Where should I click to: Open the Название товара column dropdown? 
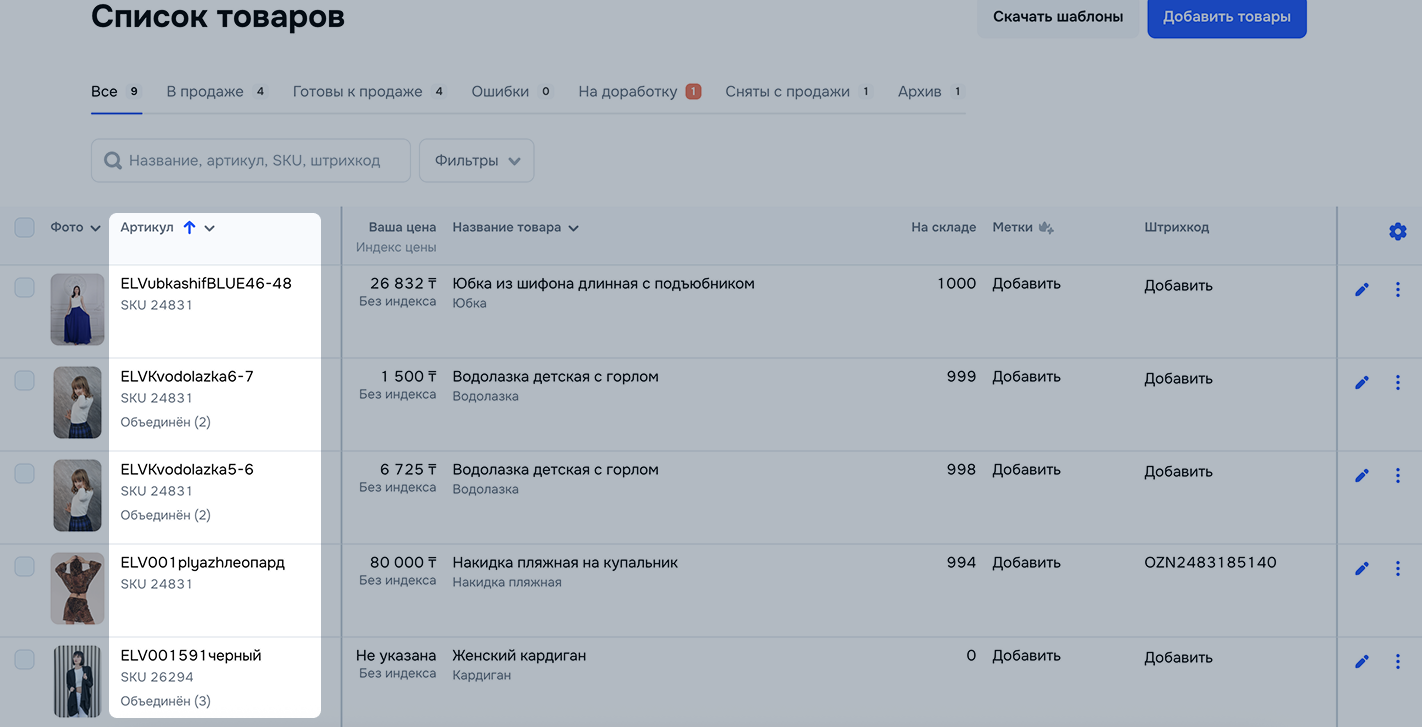[x=573, y=228]
